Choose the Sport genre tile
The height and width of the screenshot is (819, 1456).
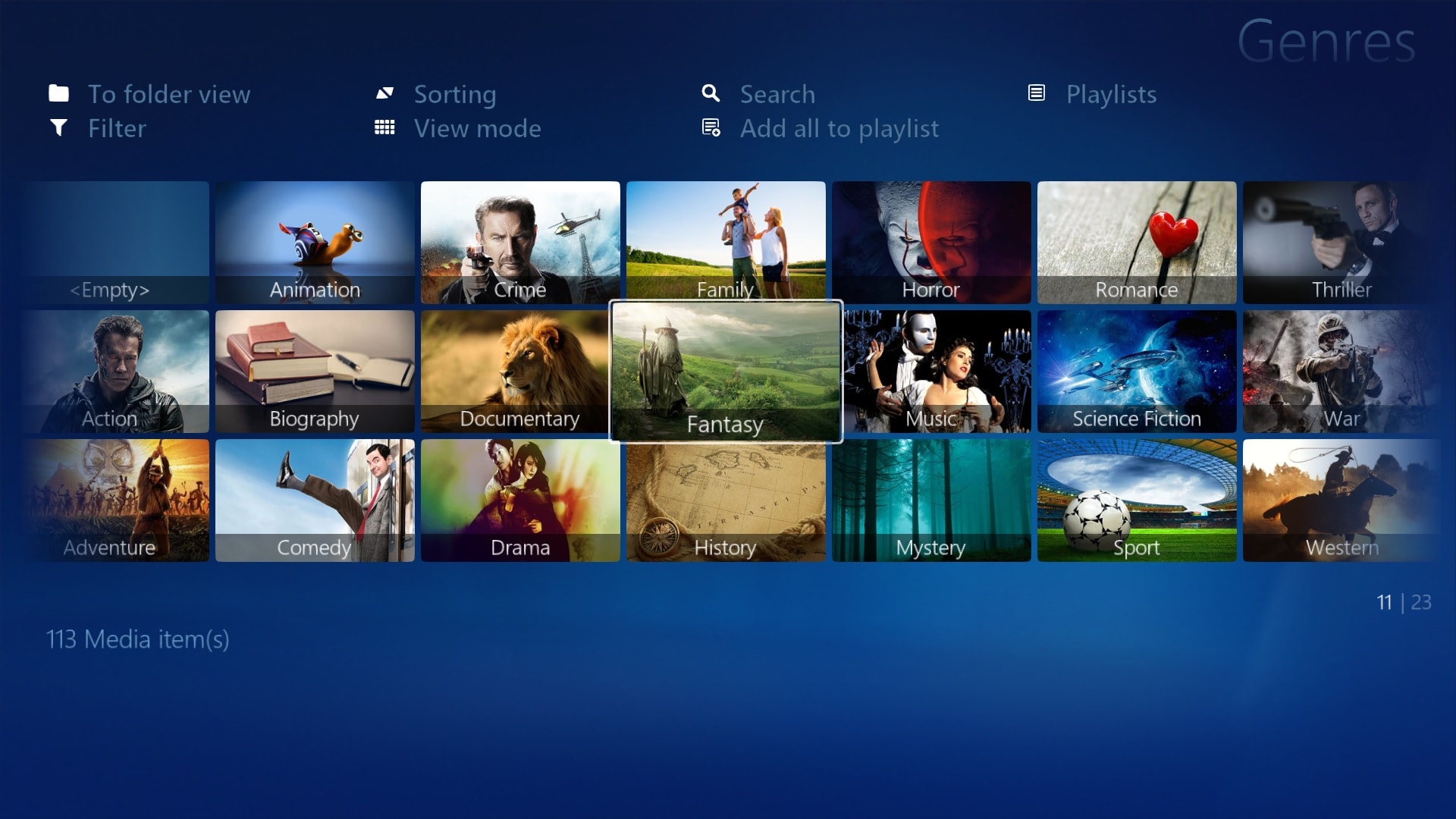tap(1137, 500)
